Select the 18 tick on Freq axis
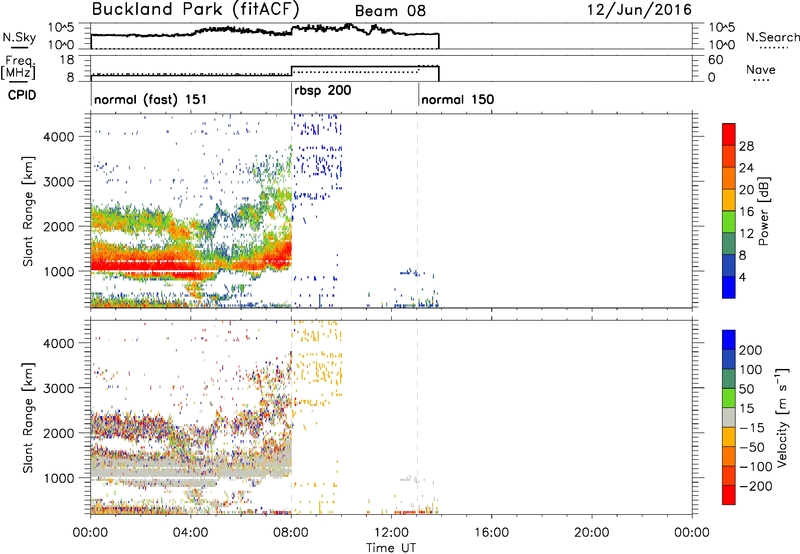 [x=68, y=60]
